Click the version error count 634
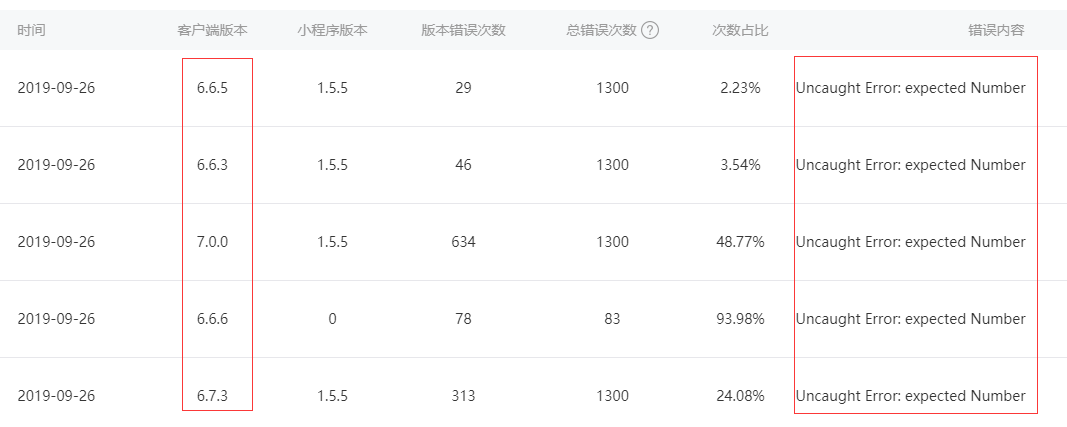Screen dimensions: 1067x427 pyautogui.click(x=463, y=242)
